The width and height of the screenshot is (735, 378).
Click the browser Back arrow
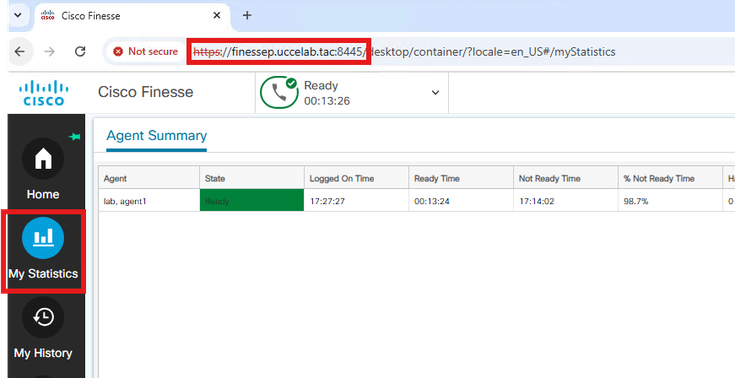click(x=20, y=52)
